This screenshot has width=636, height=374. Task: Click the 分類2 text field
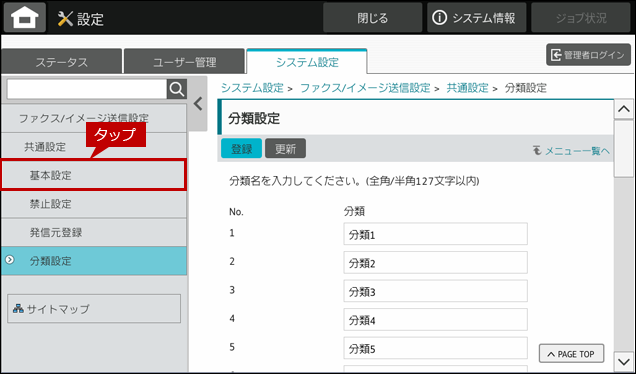coord(435,262)
